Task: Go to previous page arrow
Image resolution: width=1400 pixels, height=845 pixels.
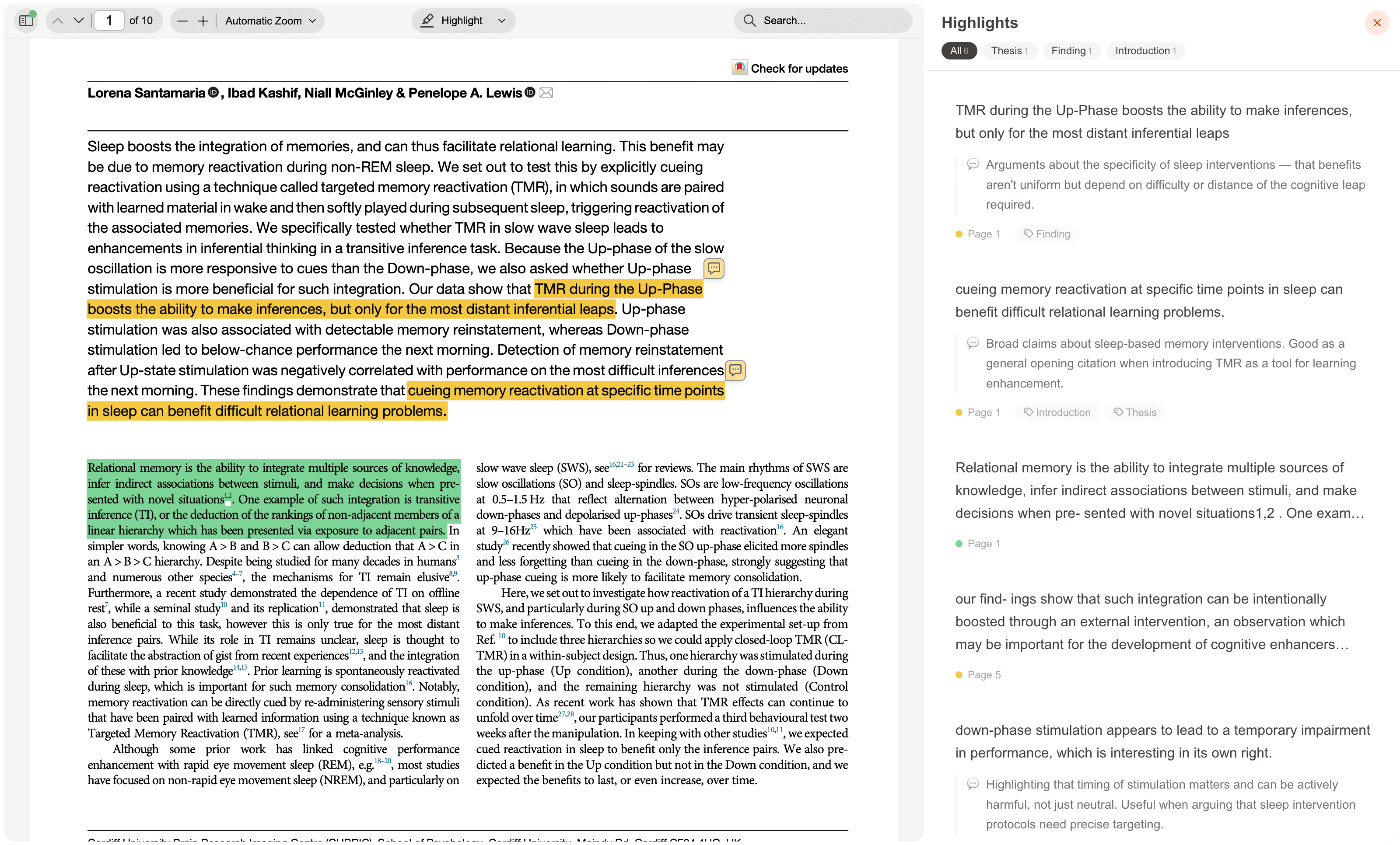Action: pos(57,21)
